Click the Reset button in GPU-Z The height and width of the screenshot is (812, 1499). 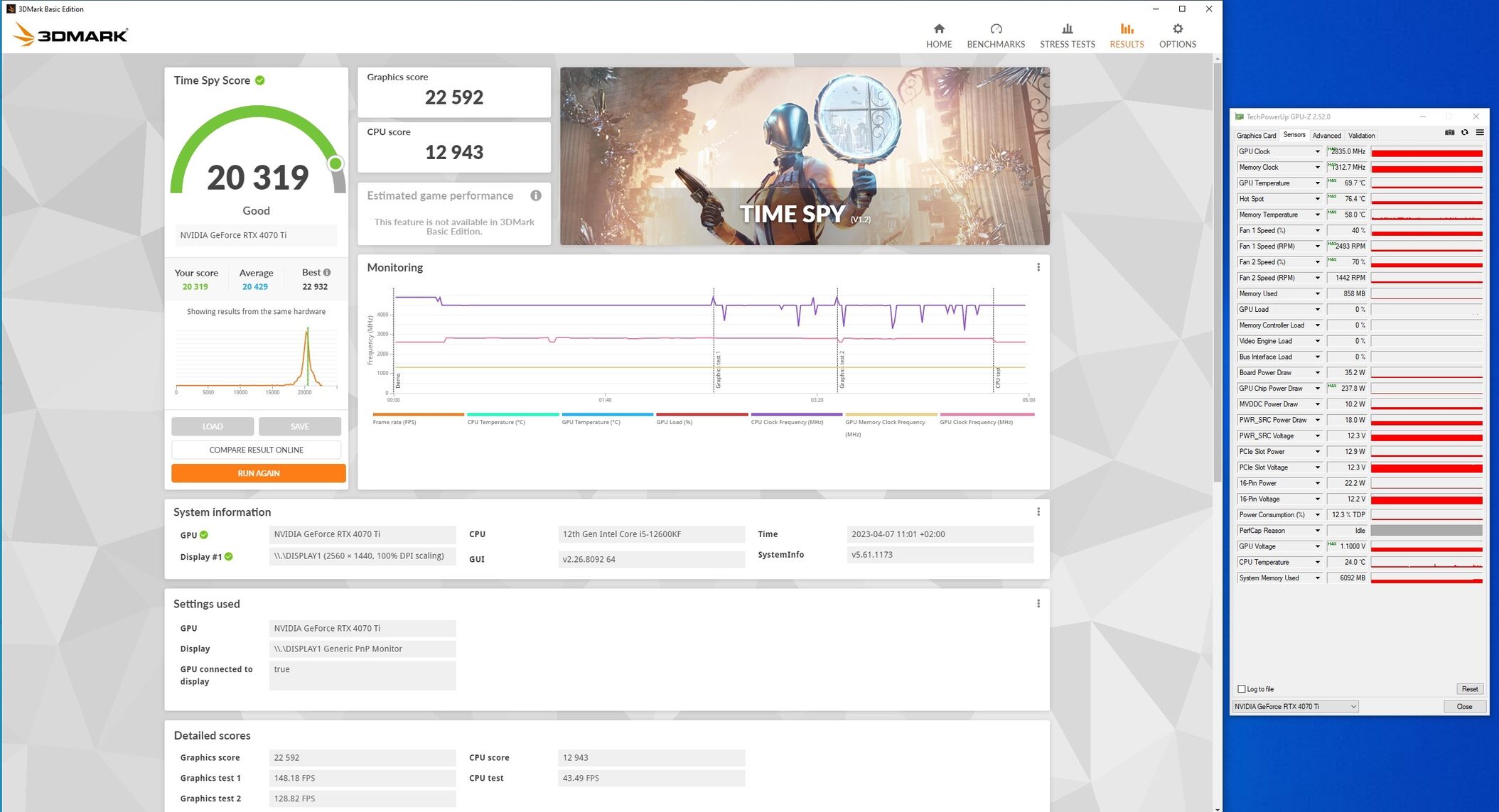tap(1469, 689)
